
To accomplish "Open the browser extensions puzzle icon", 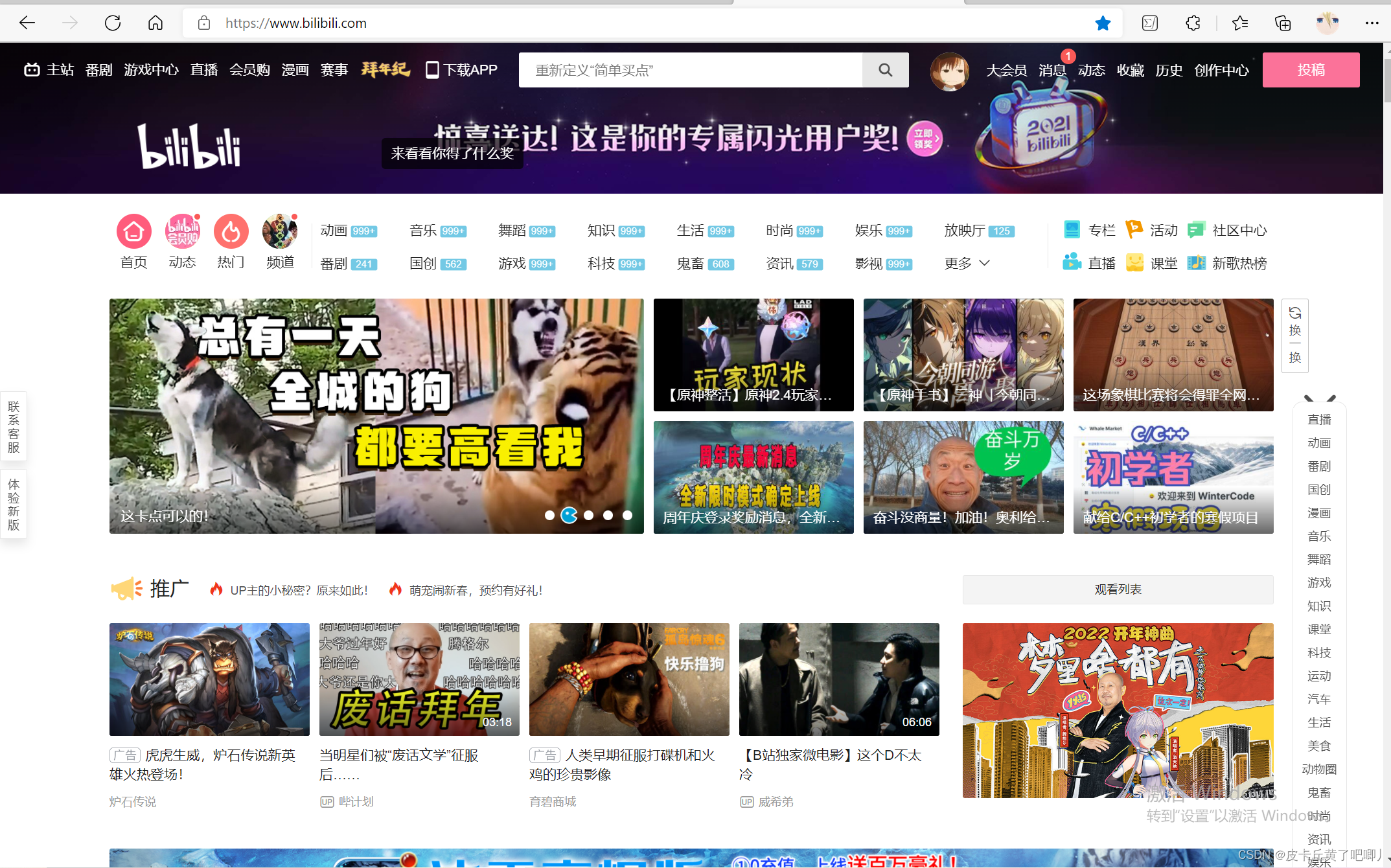I will point(1193,23).
